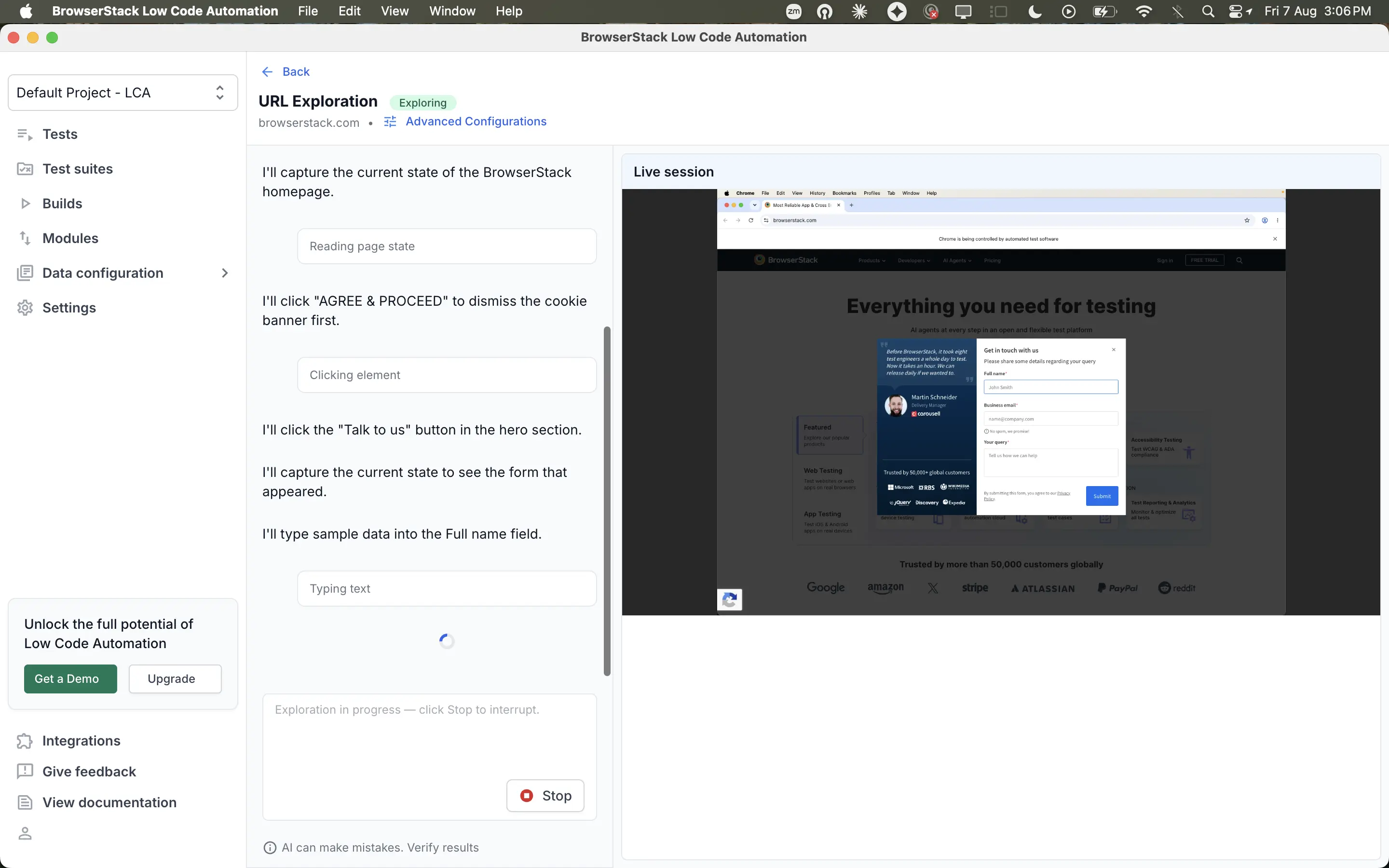Open the View menu
Viewport: 1389px width, 868px height.
(x=395, y=12)
